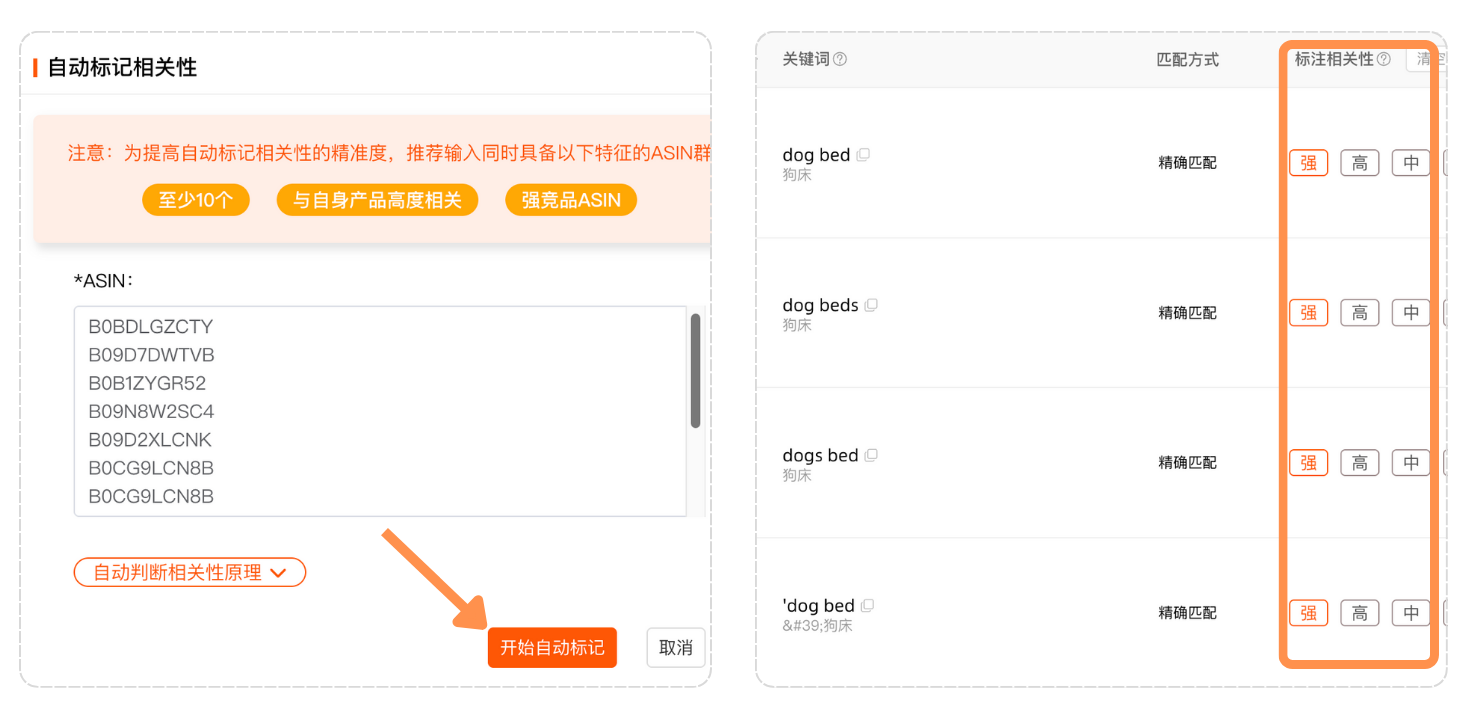Expand the 自动判断相关性原理 section

pyautogui.click(x=190, y=573)
